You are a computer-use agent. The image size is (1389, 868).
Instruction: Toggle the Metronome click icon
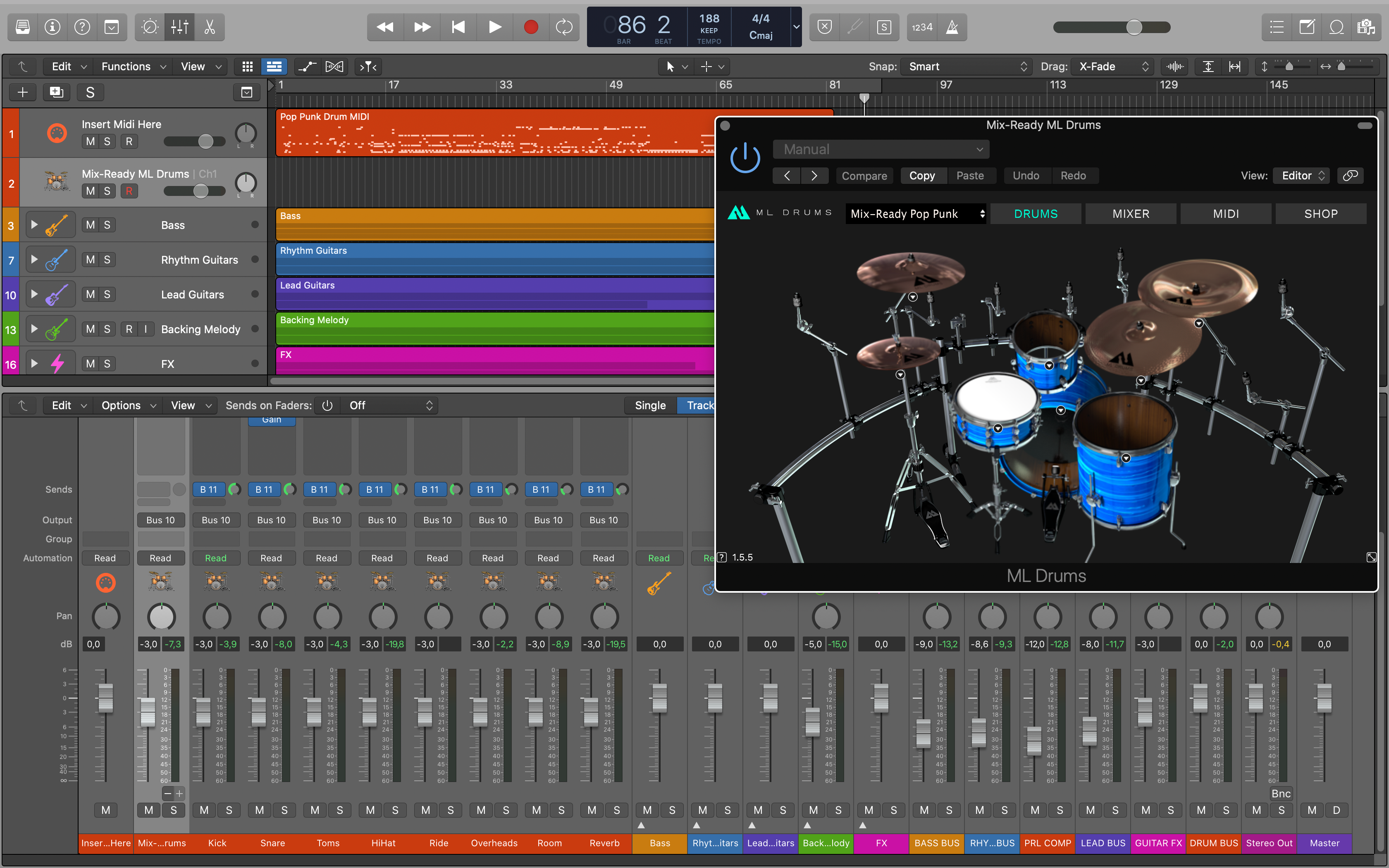(x=952, y=27)
